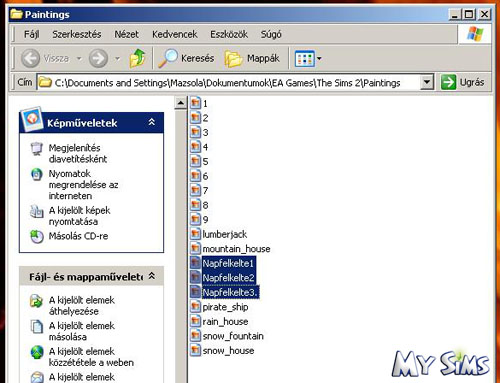Viewport: 500px width, 383px height.
Task: Select the Napfelkelte3. file name
Action: [x=230, y=292]
